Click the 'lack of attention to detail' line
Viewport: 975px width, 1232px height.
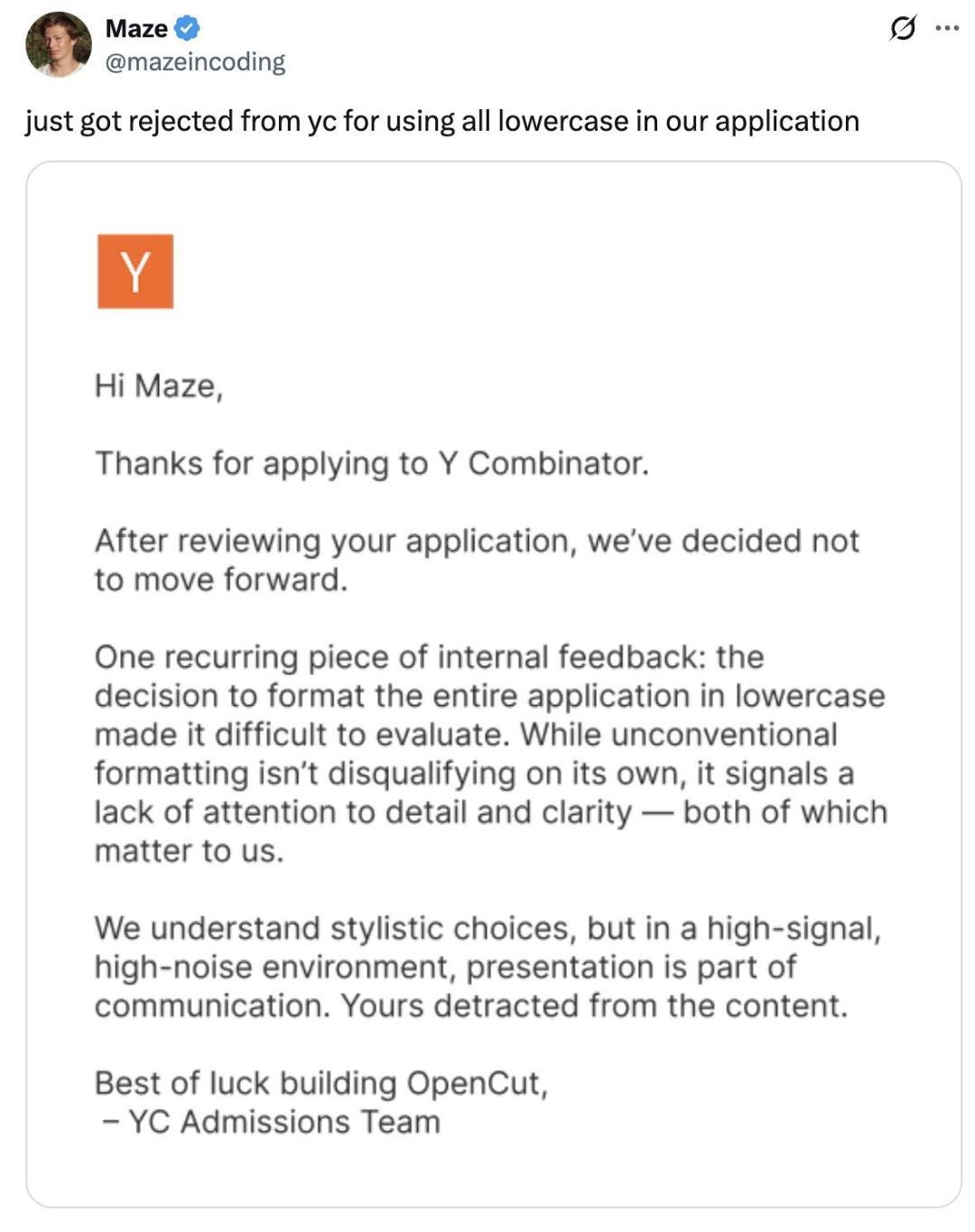[x=361, y=812]
